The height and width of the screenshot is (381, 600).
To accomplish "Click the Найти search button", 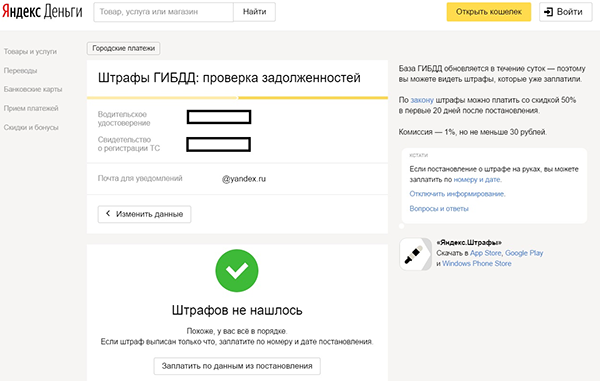I will click(x=254, y=12).
